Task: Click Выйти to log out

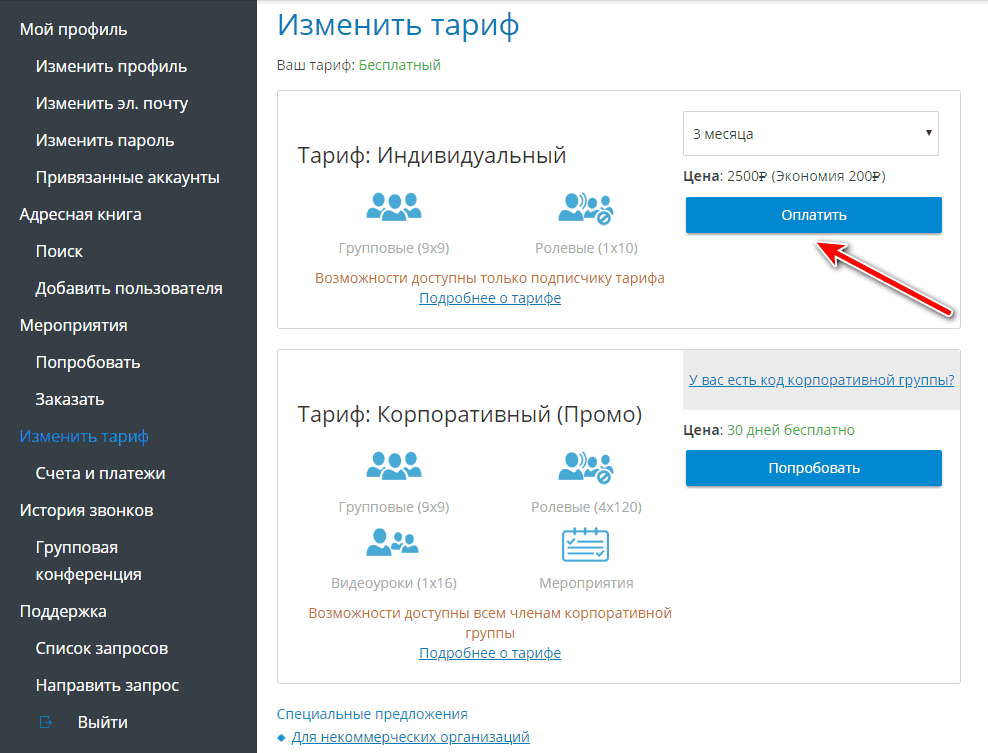Action: [103, 722]
